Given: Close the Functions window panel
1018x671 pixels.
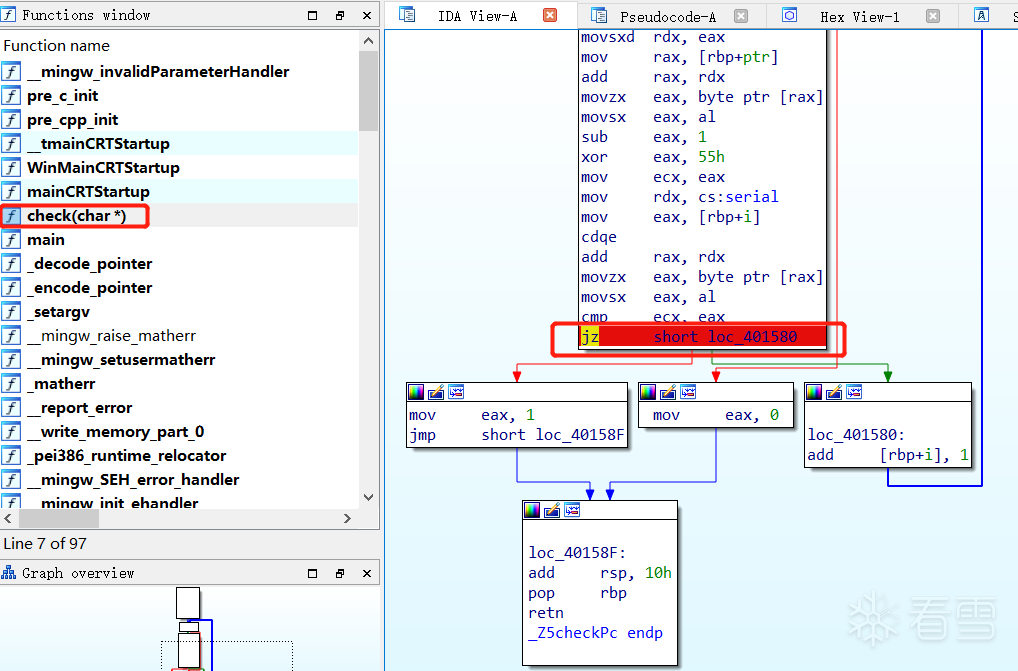Looking at the screenshot, I should click(367, 16).
